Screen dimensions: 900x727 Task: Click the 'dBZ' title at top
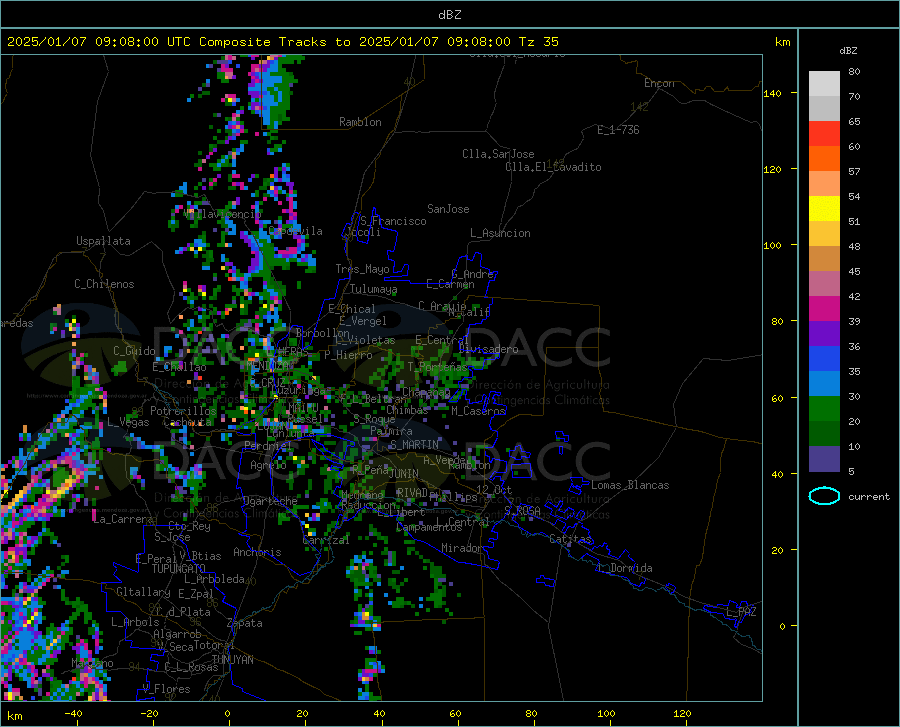coord(449,15)
